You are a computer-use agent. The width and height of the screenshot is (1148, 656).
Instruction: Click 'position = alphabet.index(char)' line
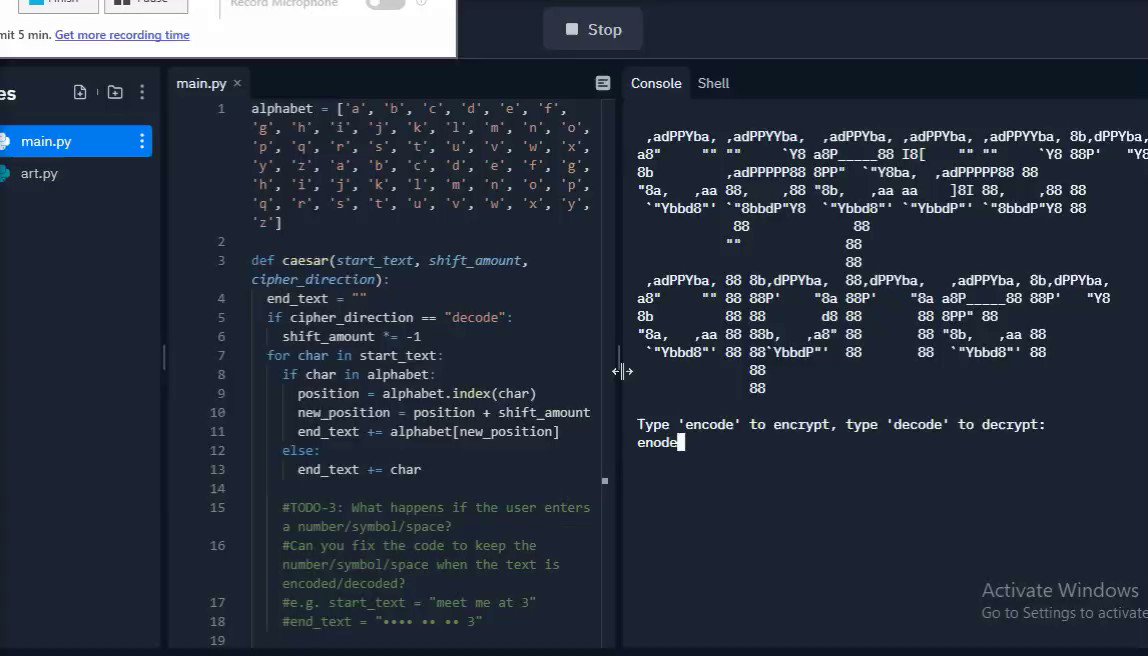(x=417, y=394)
